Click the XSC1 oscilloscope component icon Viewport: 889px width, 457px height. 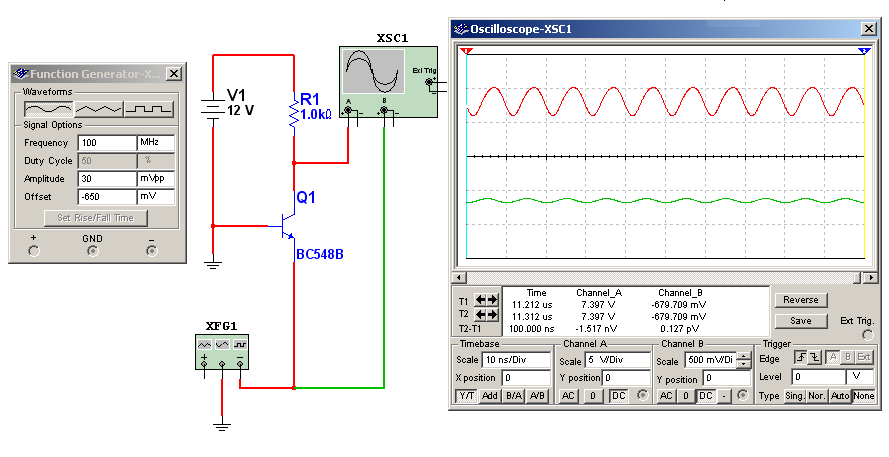pos(388,82)
